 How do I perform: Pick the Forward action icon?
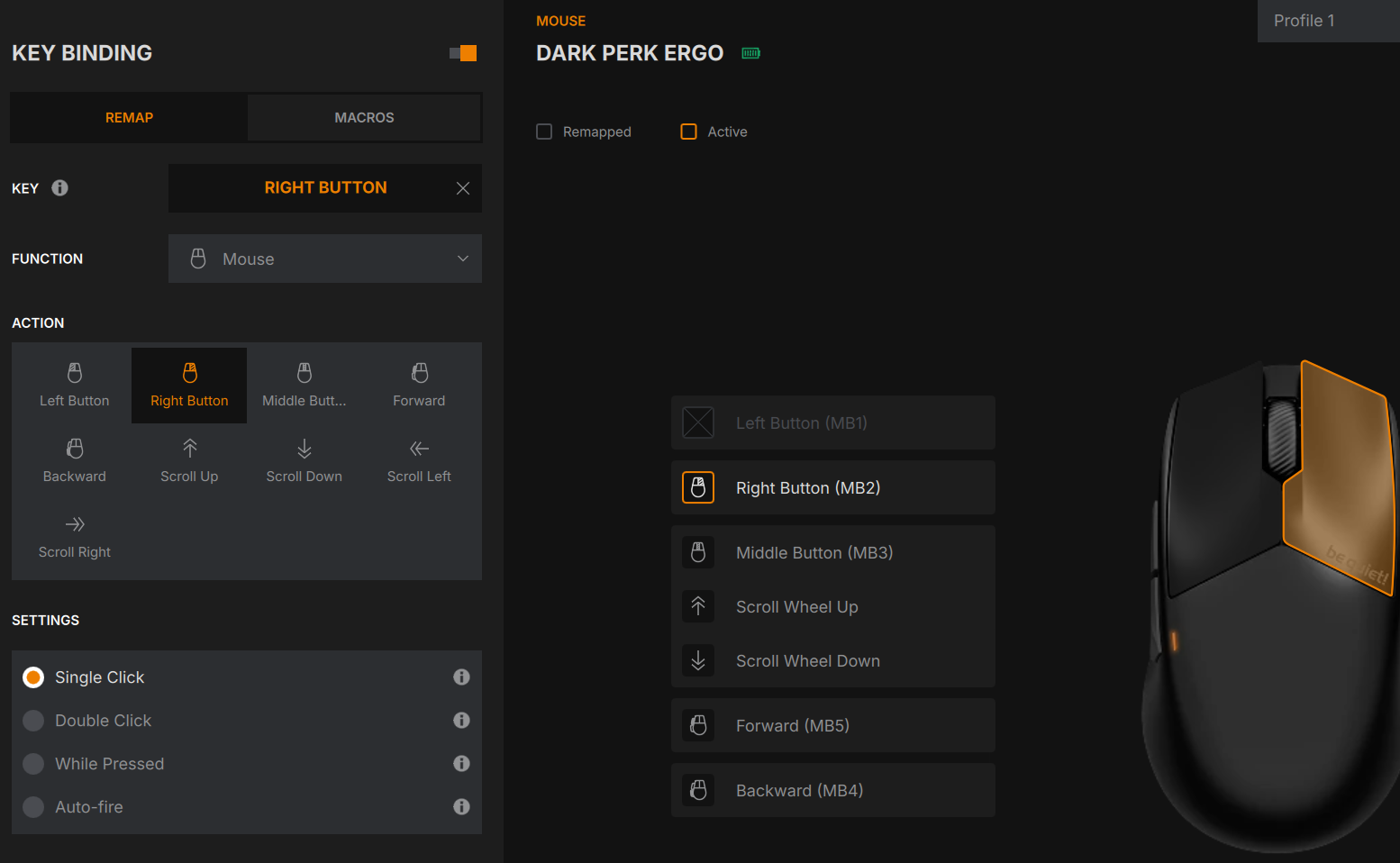[420, 373]
